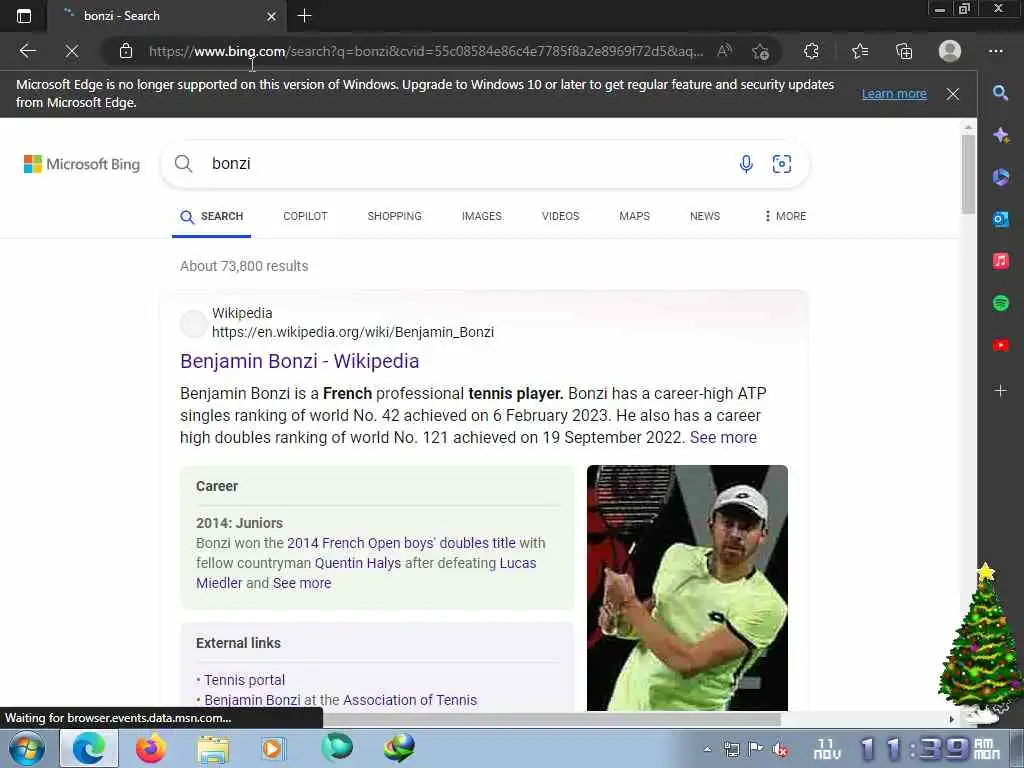Open visual search camera icon
This screenshot has width=1024, height=768.
point(782,164)
